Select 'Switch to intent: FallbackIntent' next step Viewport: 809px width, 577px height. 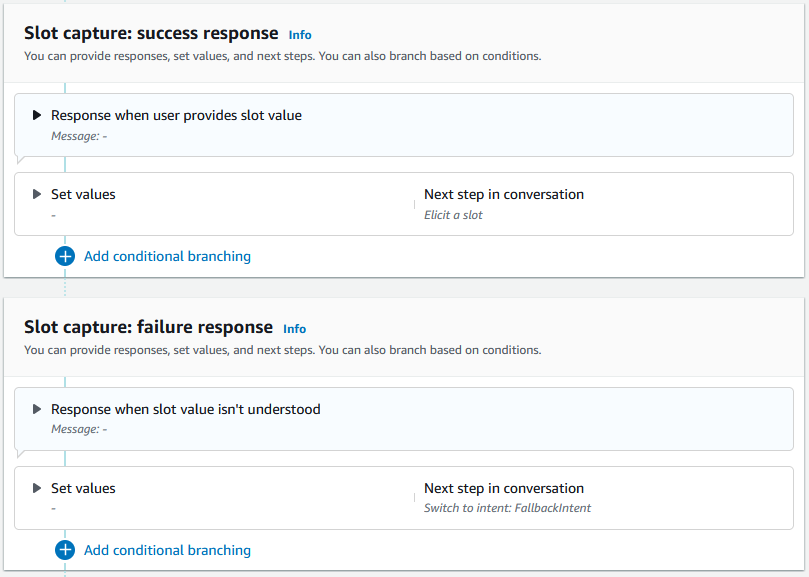[x=507, y=509]
